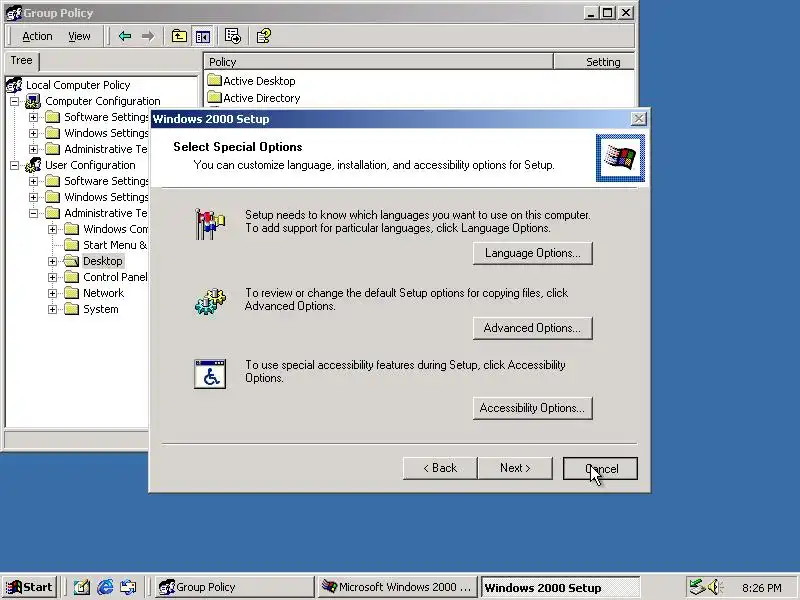Expand Network tree node
Viewport: 800px width, 600px height.
pos(53,293)
